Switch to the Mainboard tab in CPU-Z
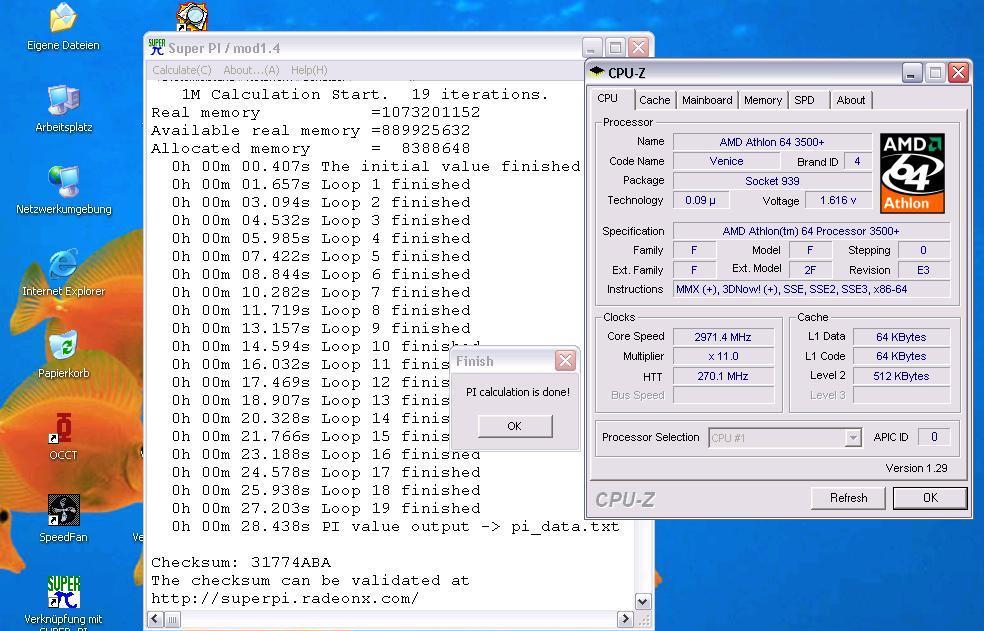This screenshot has height=631, width=984. click(x=707, y=100)
